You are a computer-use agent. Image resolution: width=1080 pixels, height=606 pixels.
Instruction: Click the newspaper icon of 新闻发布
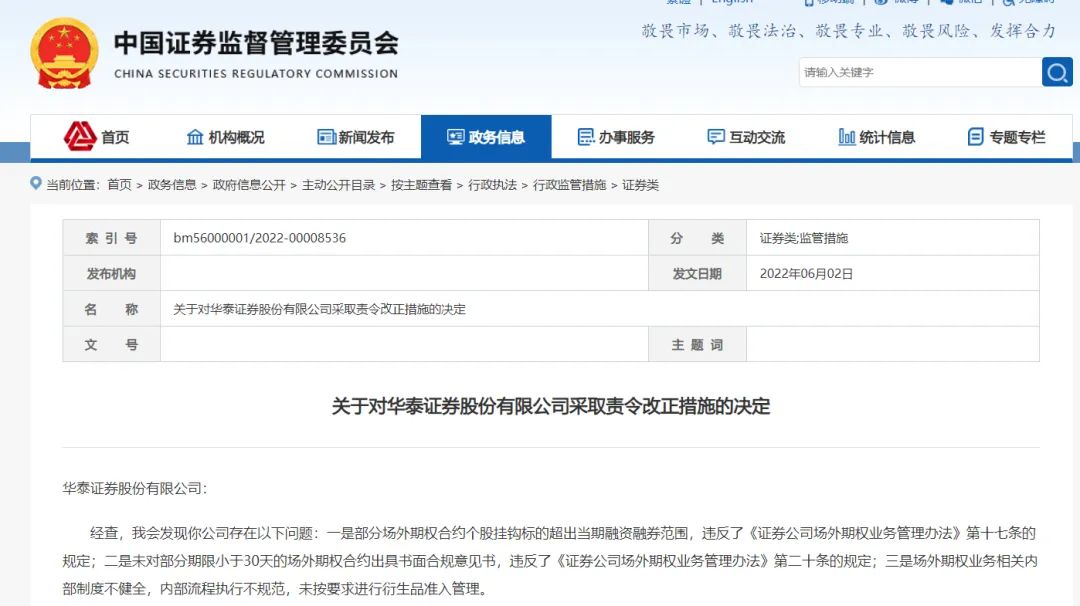pos(326,137)
